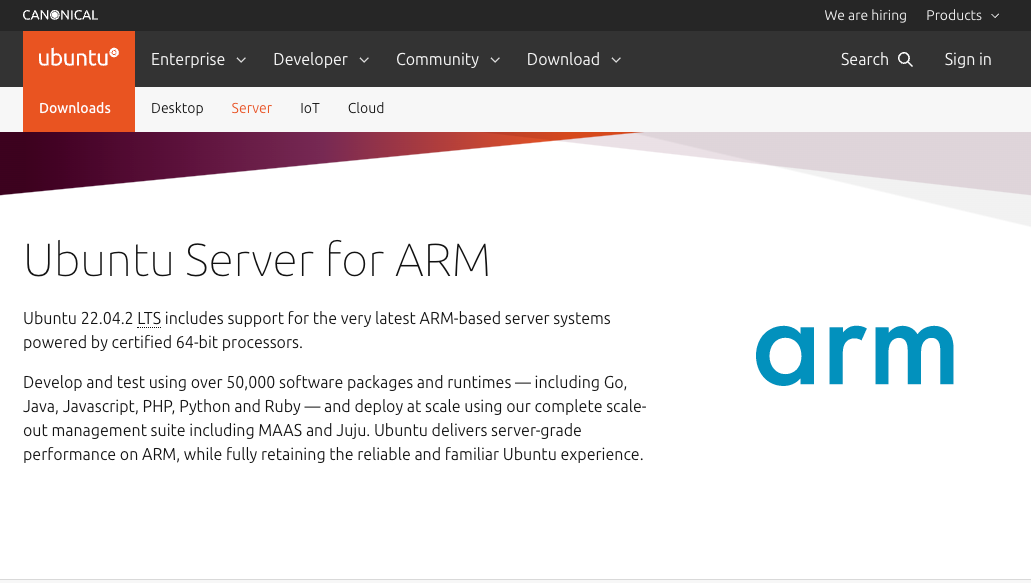Open the Ubuntu home logo
This screenshot has width=1031, height=583.
tap(79, 58)
